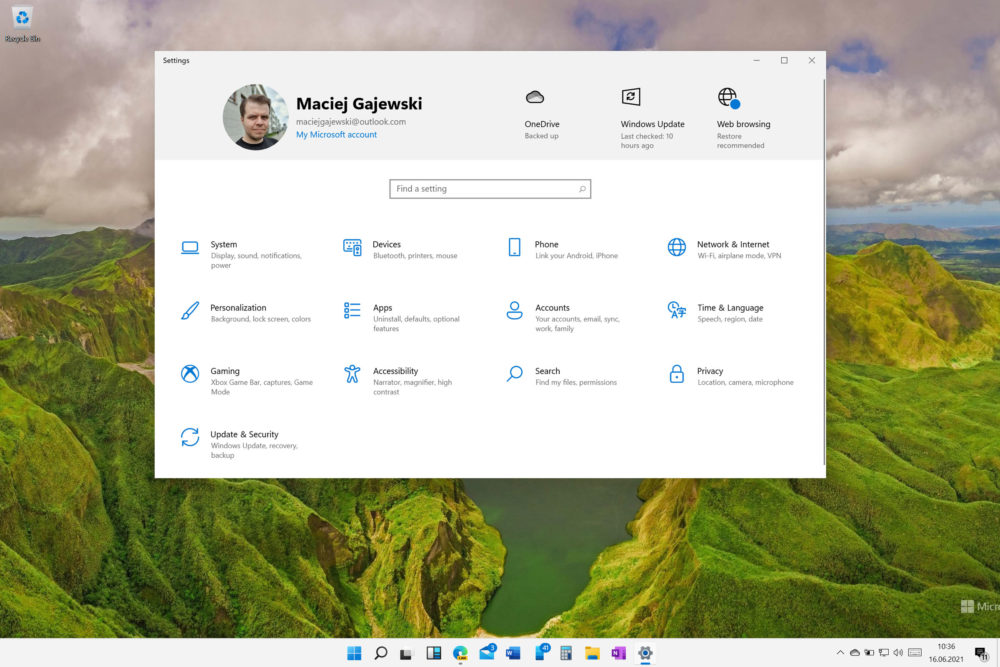1000x667 pixels.
Task: Click "Wi-Fi, airplane mode, VPN" description
Action: pyautogui.click(x=739, y=256)
